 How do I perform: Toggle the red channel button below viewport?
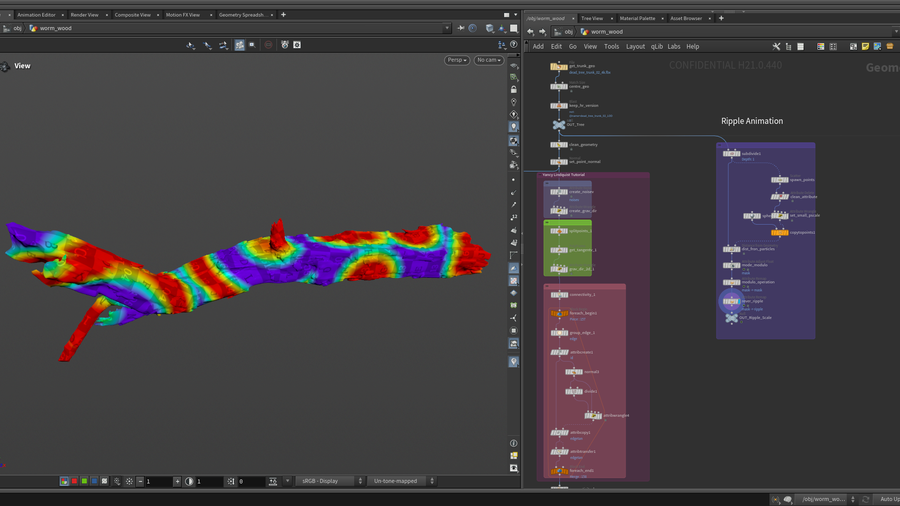point(74,481)
